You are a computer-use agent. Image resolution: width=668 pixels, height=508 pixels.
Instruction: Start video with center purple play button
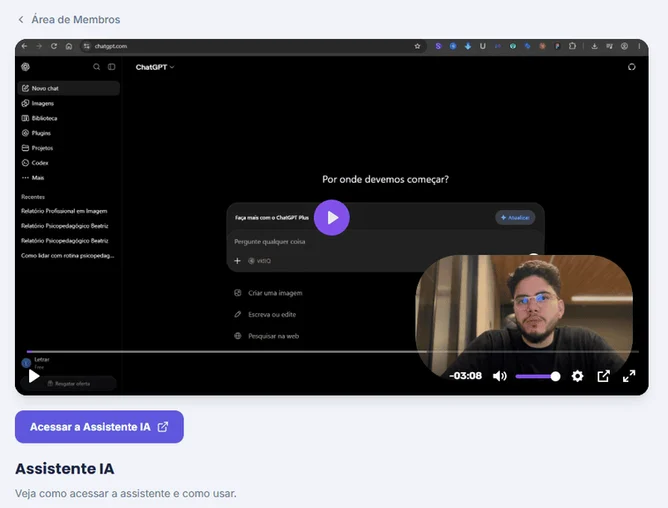pyautogui.click(x=332, y=217)
